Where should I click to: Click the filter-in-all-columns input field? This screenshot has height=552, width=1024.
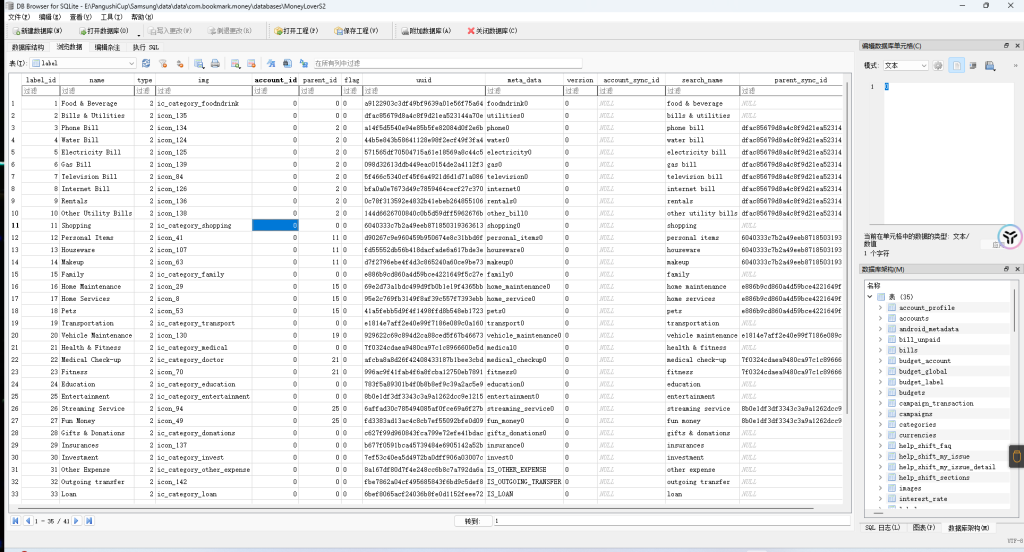click(447, 63)
